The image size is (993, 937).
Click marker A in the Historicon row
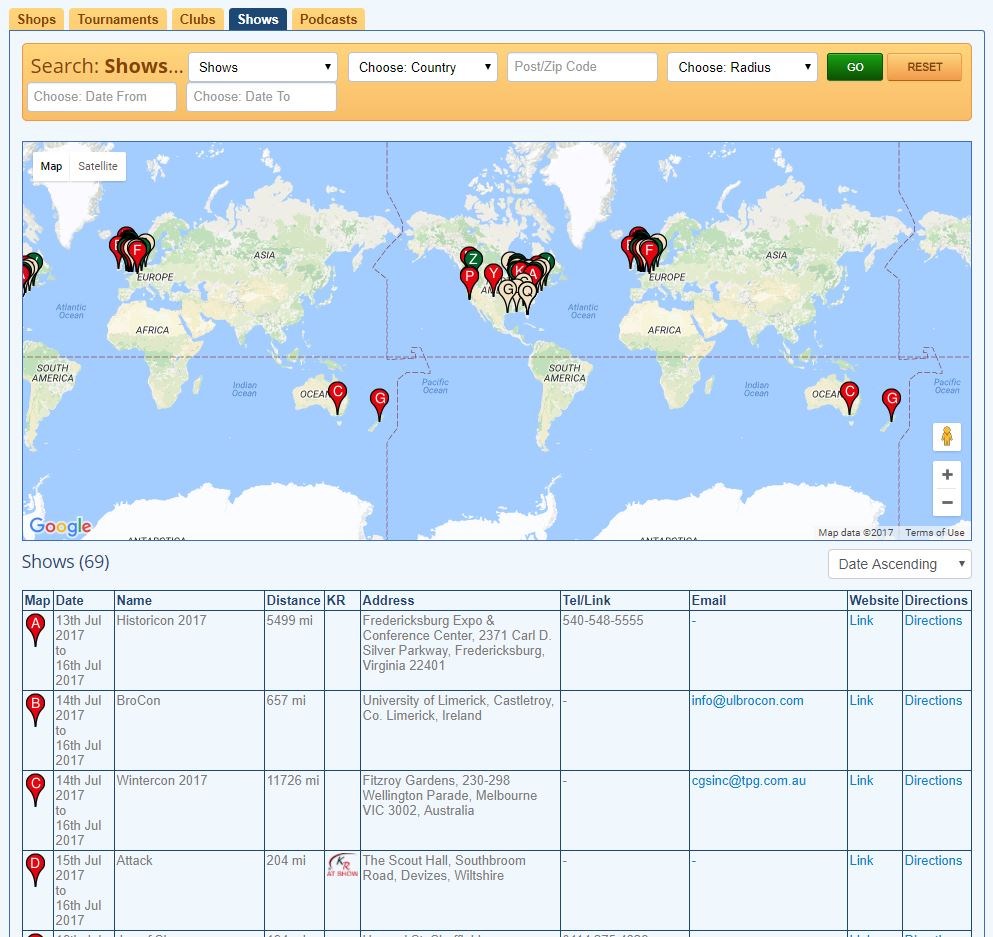click(36, 629)
